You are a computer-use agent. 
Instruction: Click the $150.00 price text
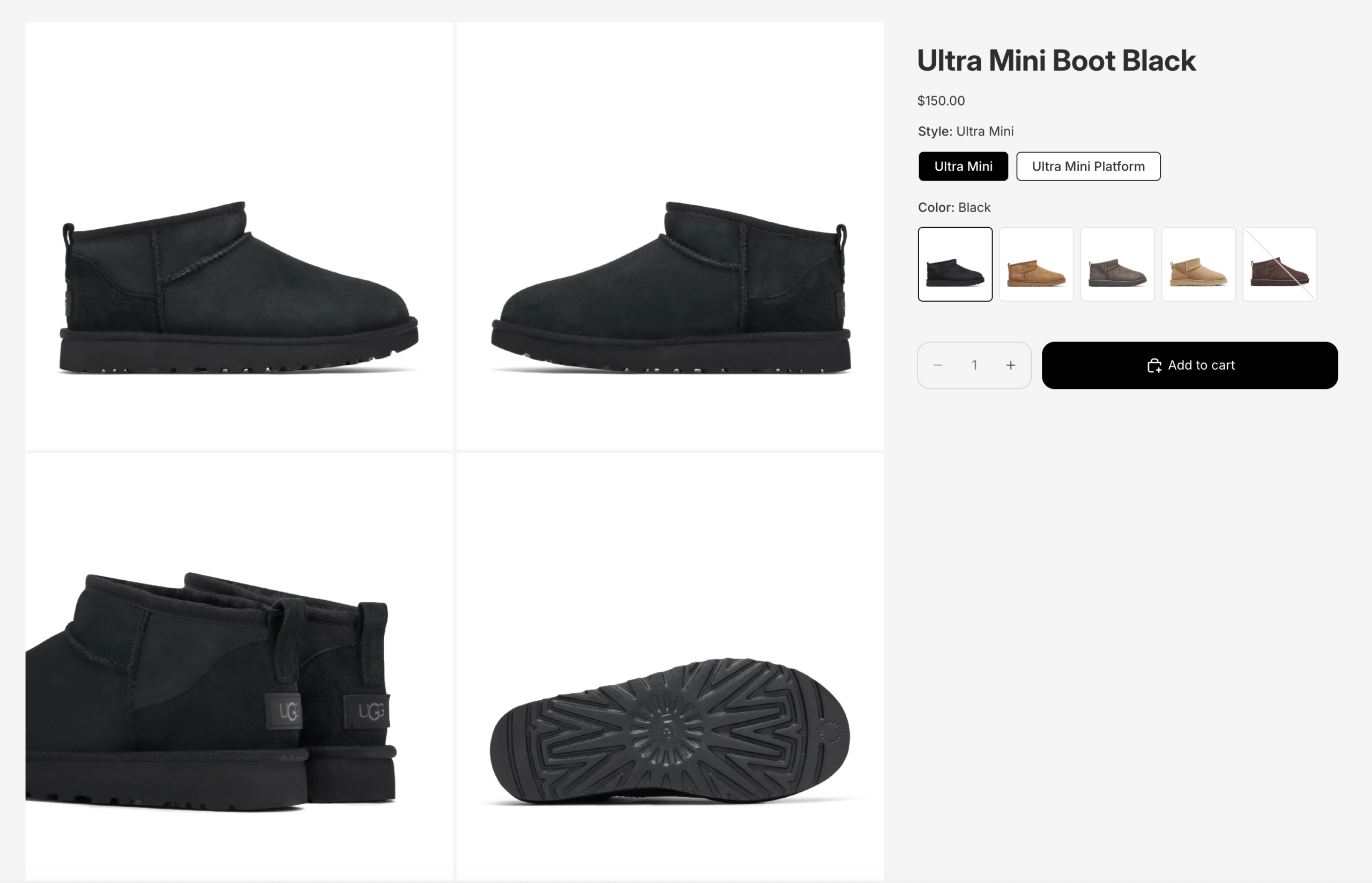click(x=940, y=100)
